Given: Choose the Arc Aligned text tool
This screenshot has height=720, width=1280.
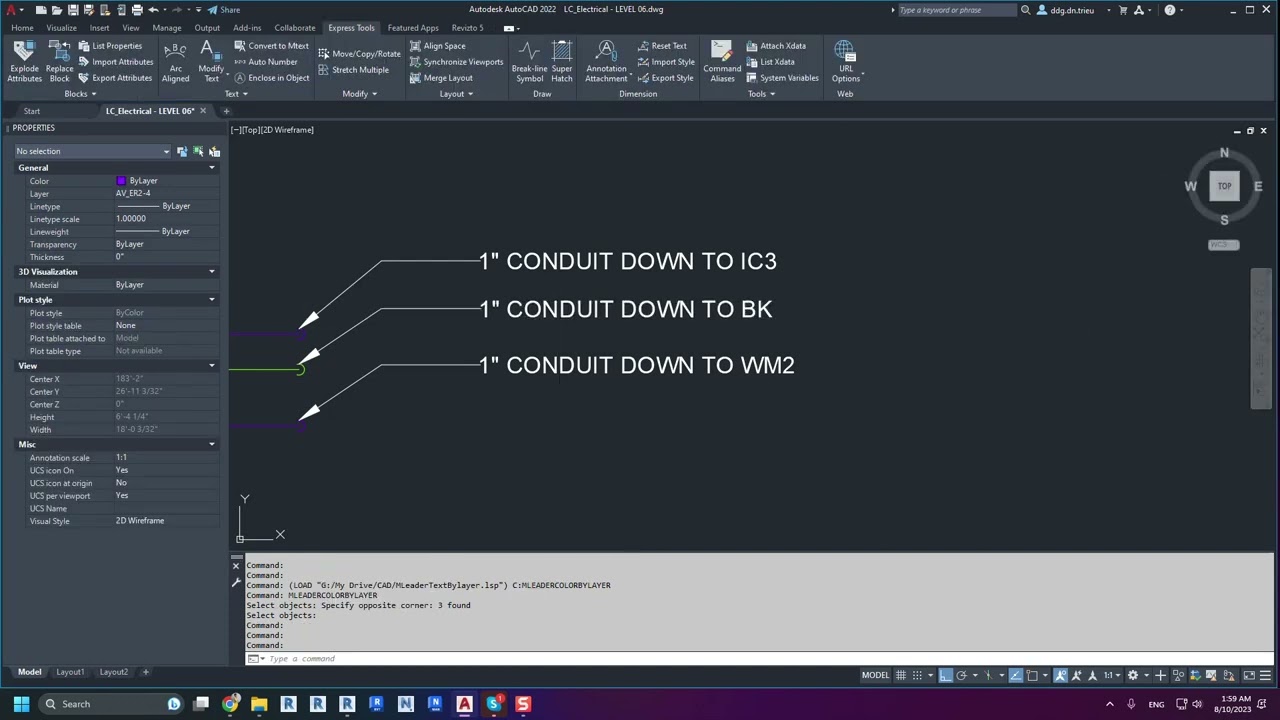Looking at the screenshot, I should 175,62.
